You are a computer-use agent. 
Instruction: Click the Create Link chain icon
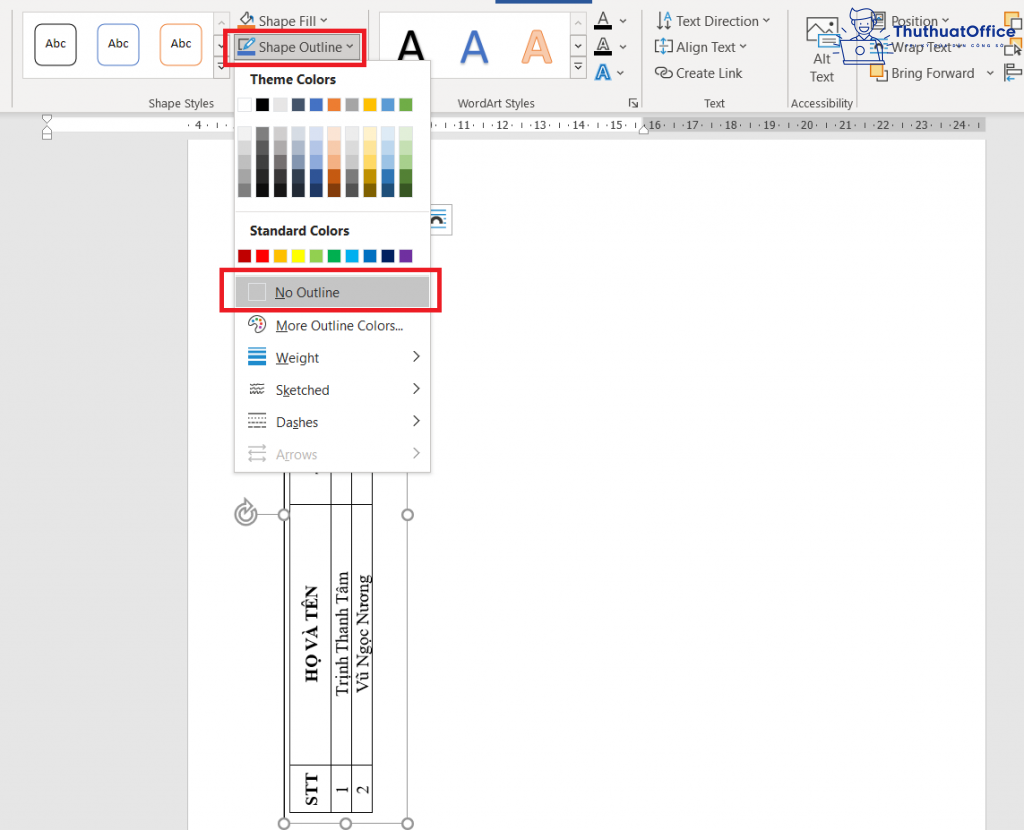(664, 73)
